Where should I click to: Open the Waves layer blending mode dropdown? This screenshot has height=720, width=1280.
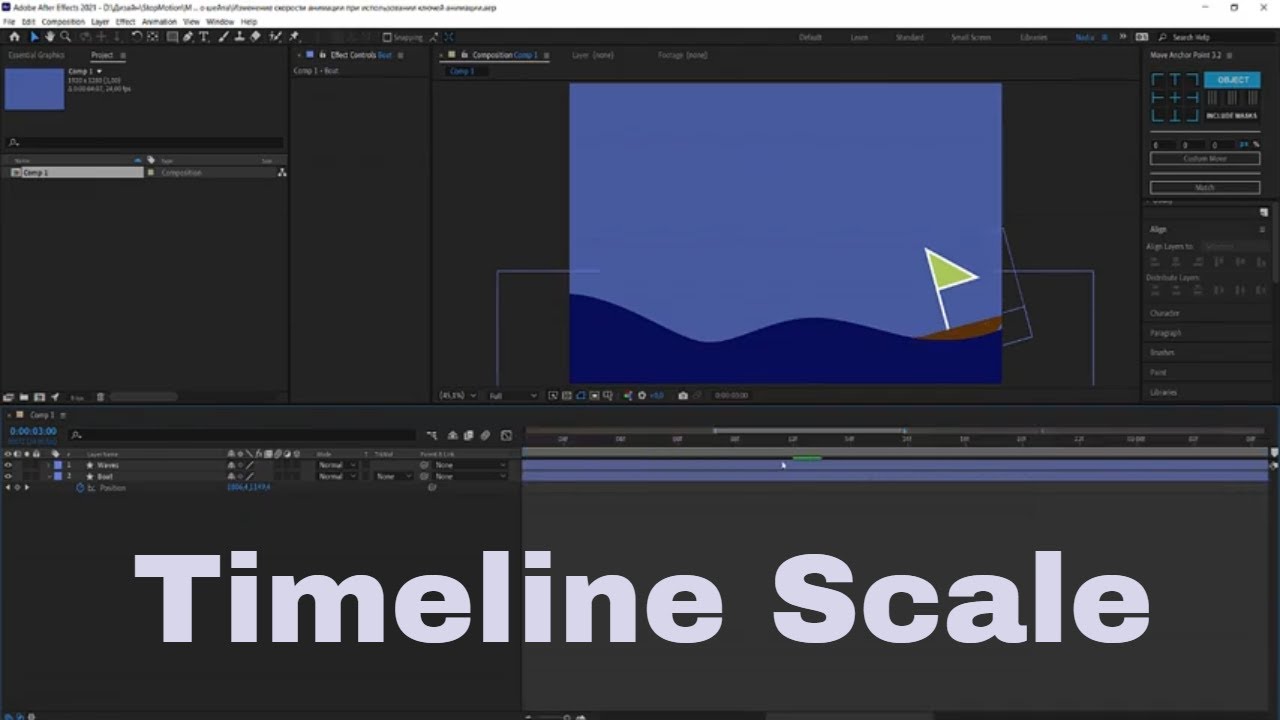(x=337, y=465)
